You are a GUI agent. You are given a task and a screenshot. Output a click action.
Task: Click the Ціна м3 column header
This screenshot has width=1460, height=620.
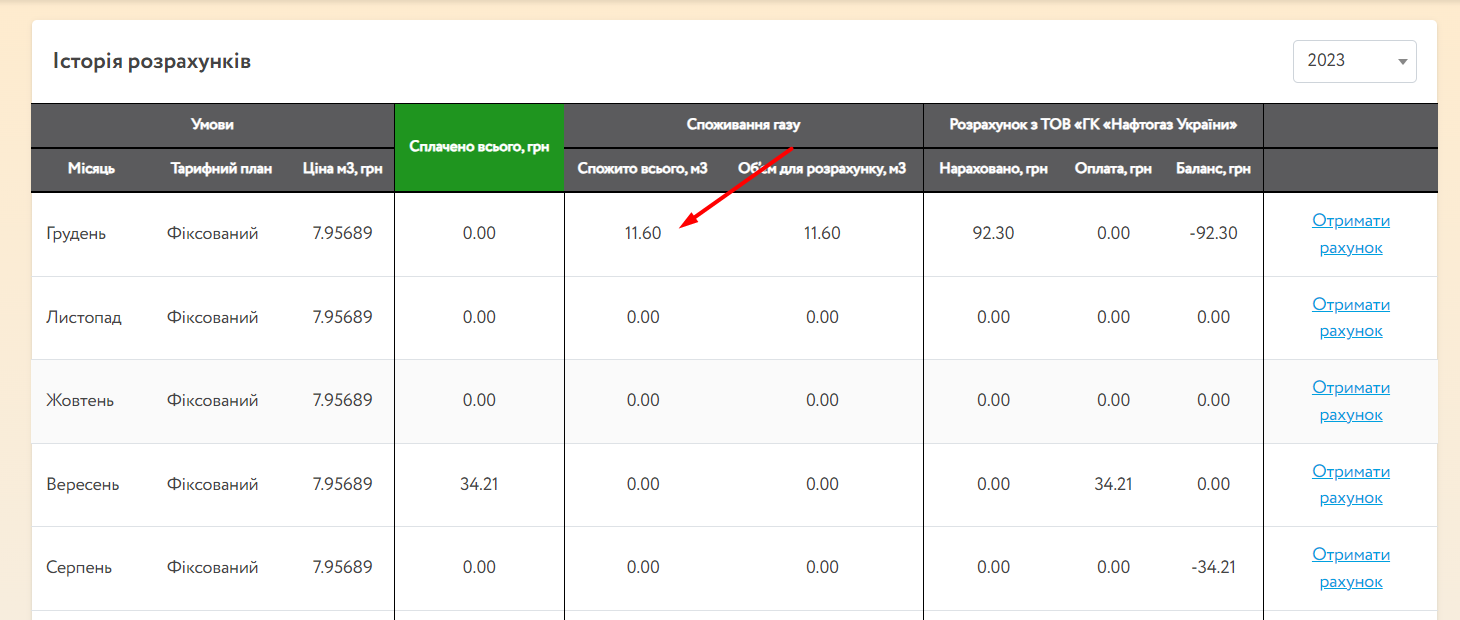pyautogui.click(x=342, y=169)
